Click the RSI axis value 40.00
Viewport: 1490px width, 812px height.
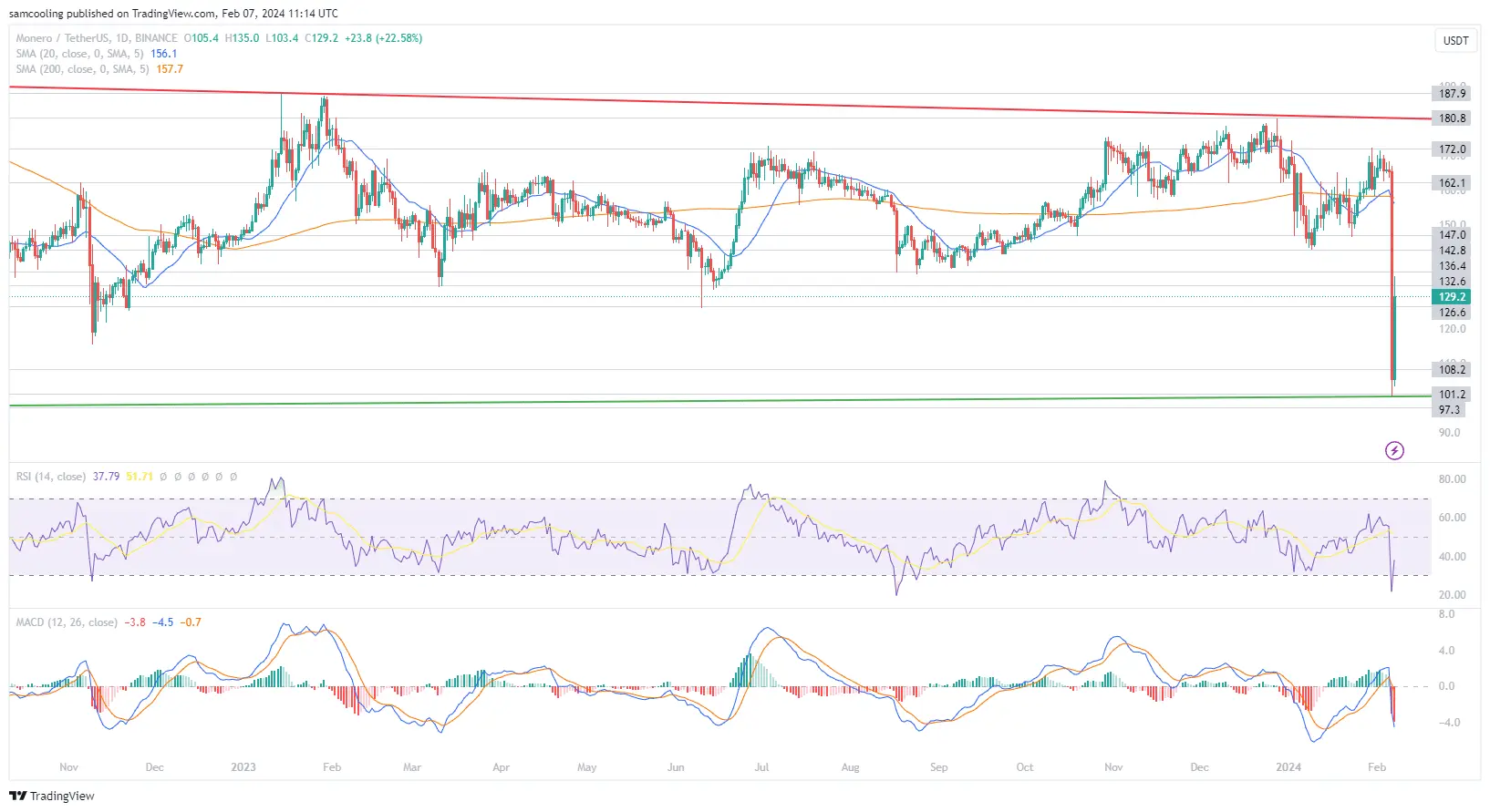1452,557
